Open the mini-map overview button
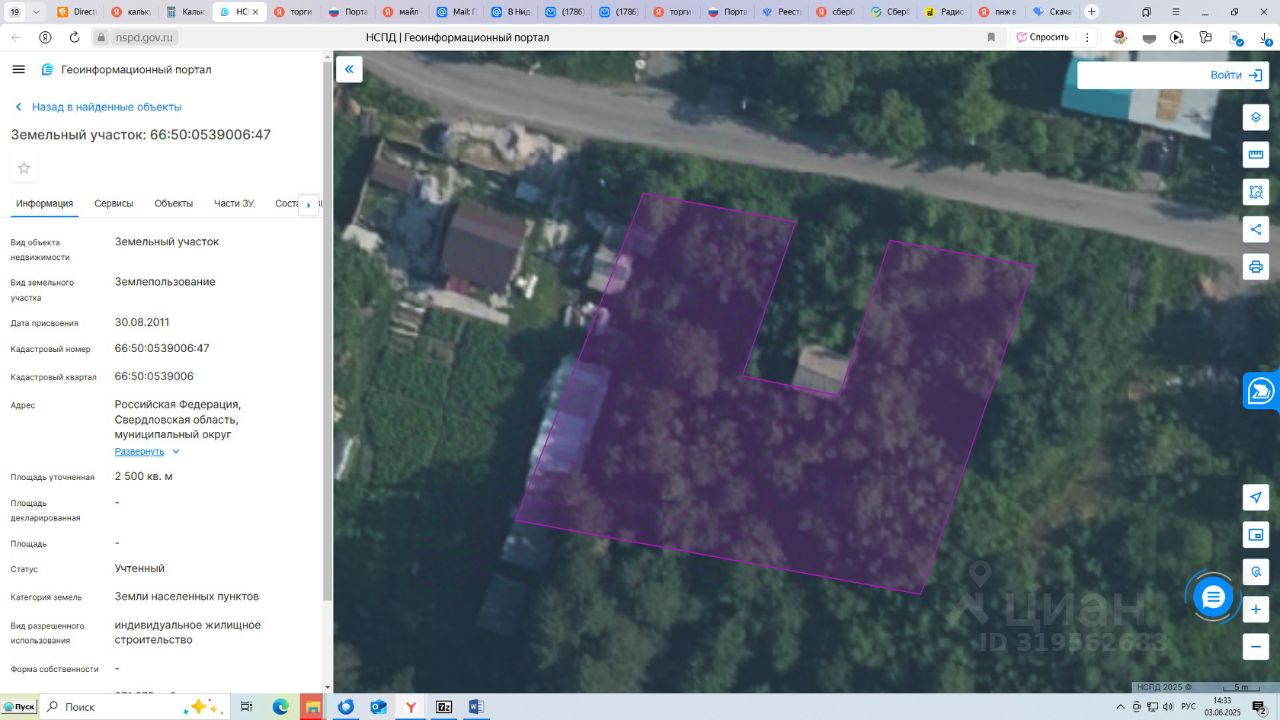1280x720 pixels. (1256, 535)
